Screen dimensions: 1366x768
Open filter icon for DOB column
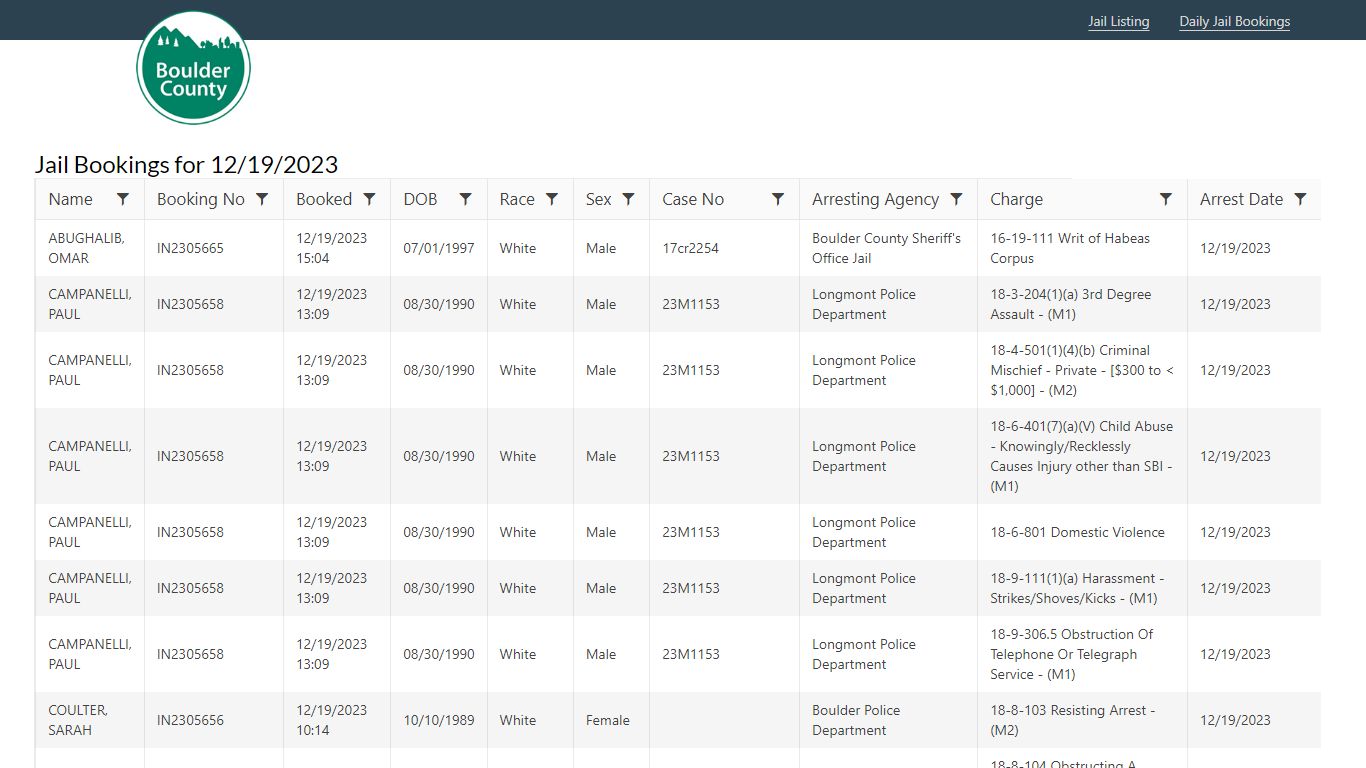(465, 199)
